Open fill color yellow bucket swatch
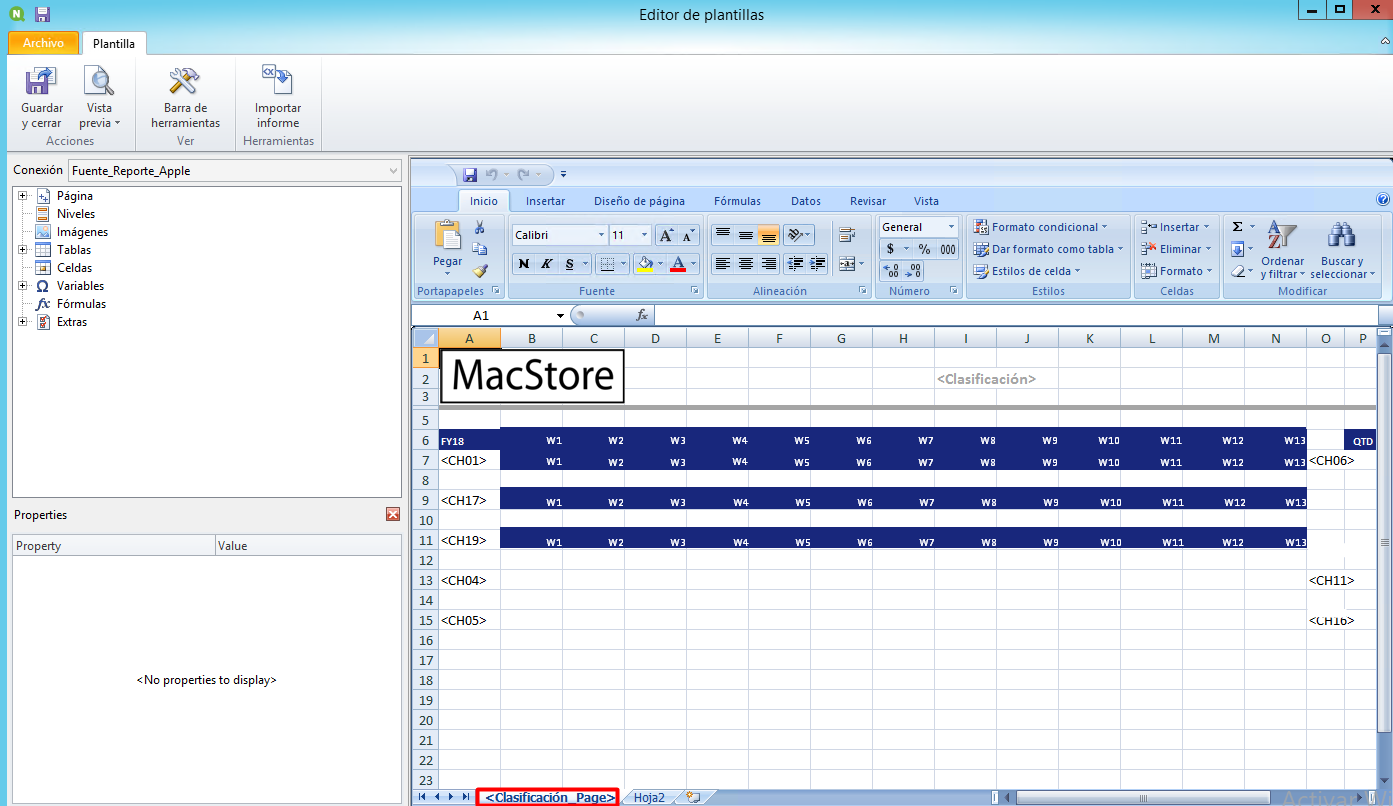Image resolution: width=1393 pixels, height=806 pixels. pos(645,264)
